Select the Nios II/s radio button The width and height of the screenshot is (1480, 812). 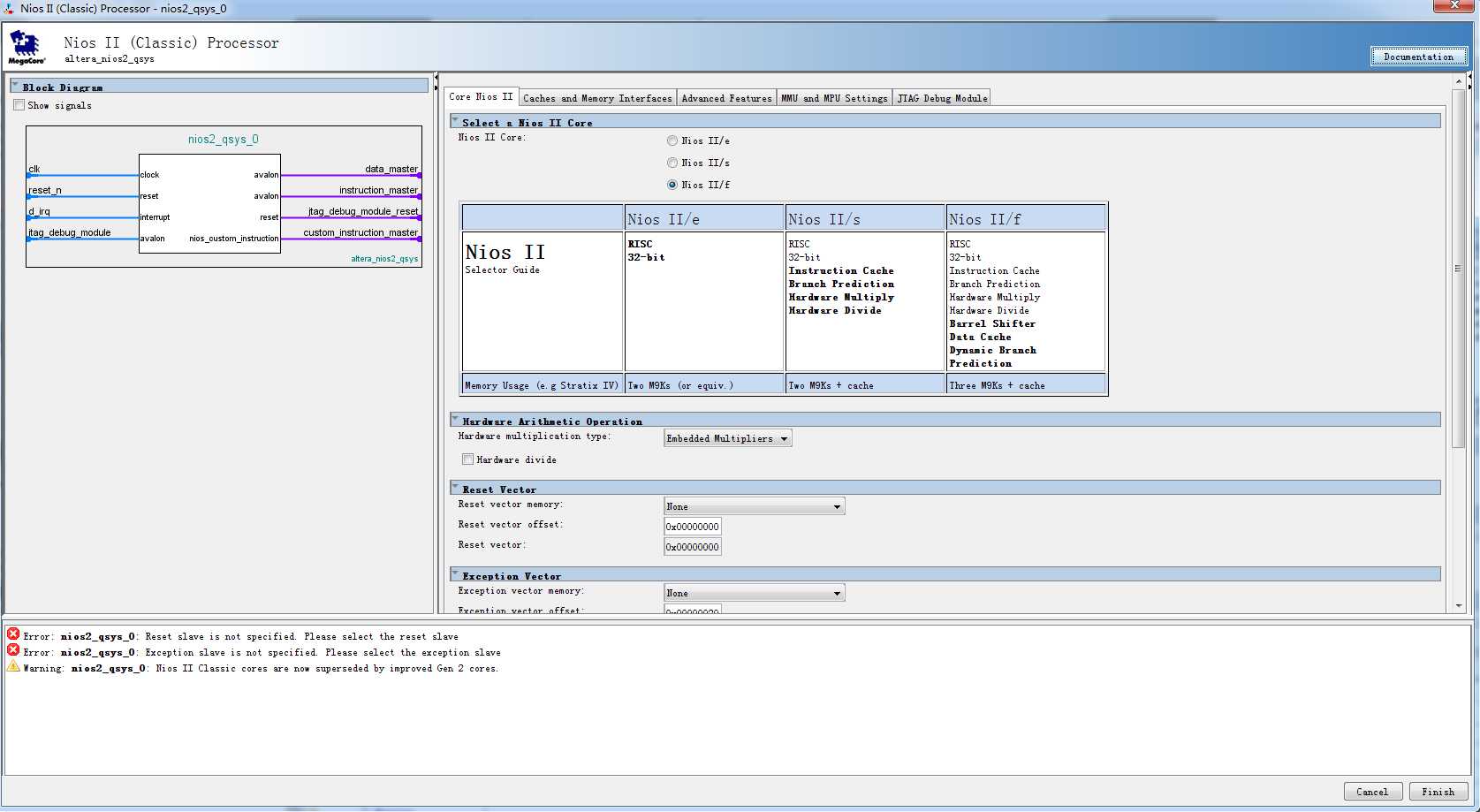coord(672,163)
